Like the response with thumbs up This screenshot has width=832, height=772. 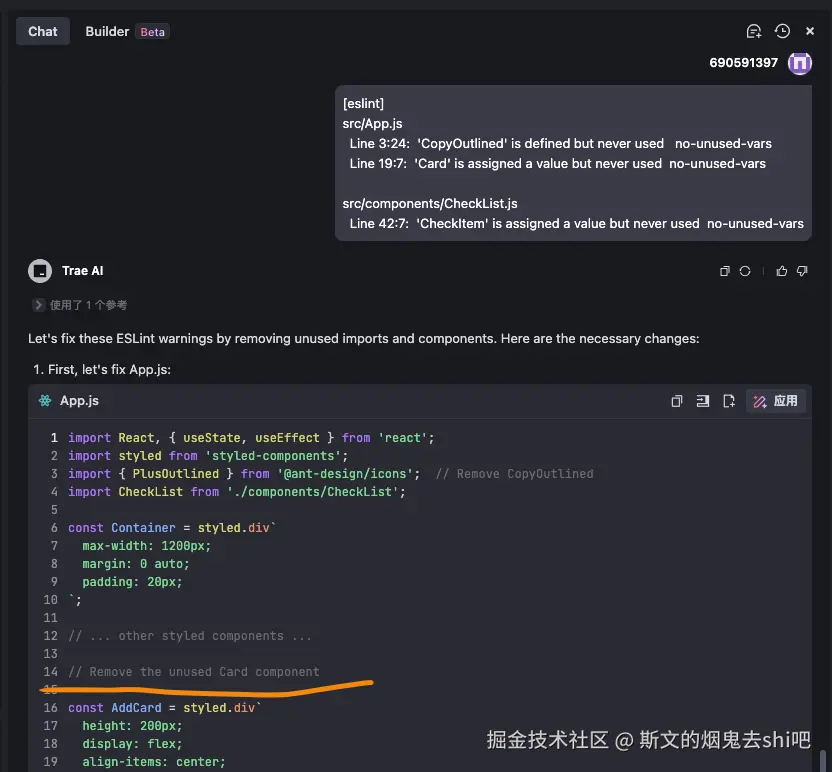(782, 271)
